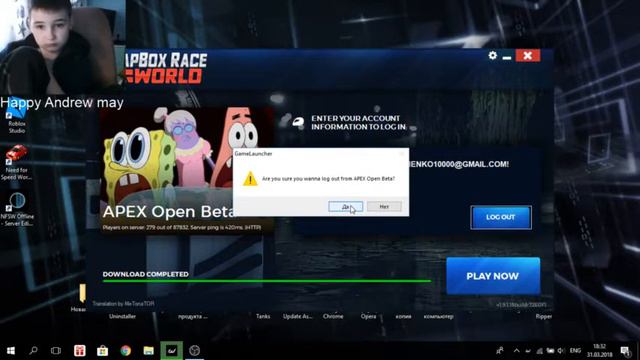Click the Translation by credit text
This screenshot has height=360, width=640.
tap(123, 304)
